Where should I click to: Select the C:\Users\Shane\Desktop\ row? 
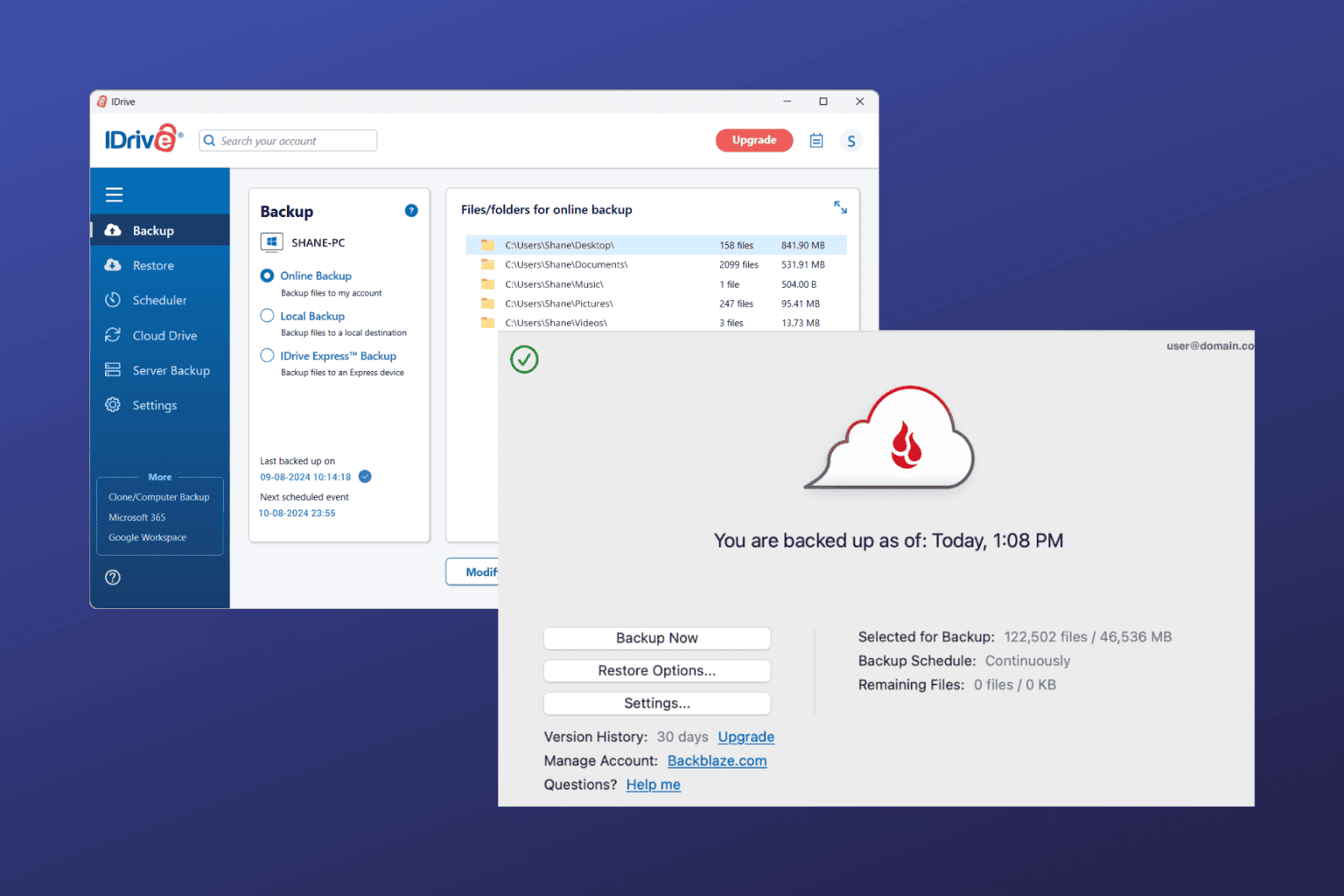coord(656,245)
